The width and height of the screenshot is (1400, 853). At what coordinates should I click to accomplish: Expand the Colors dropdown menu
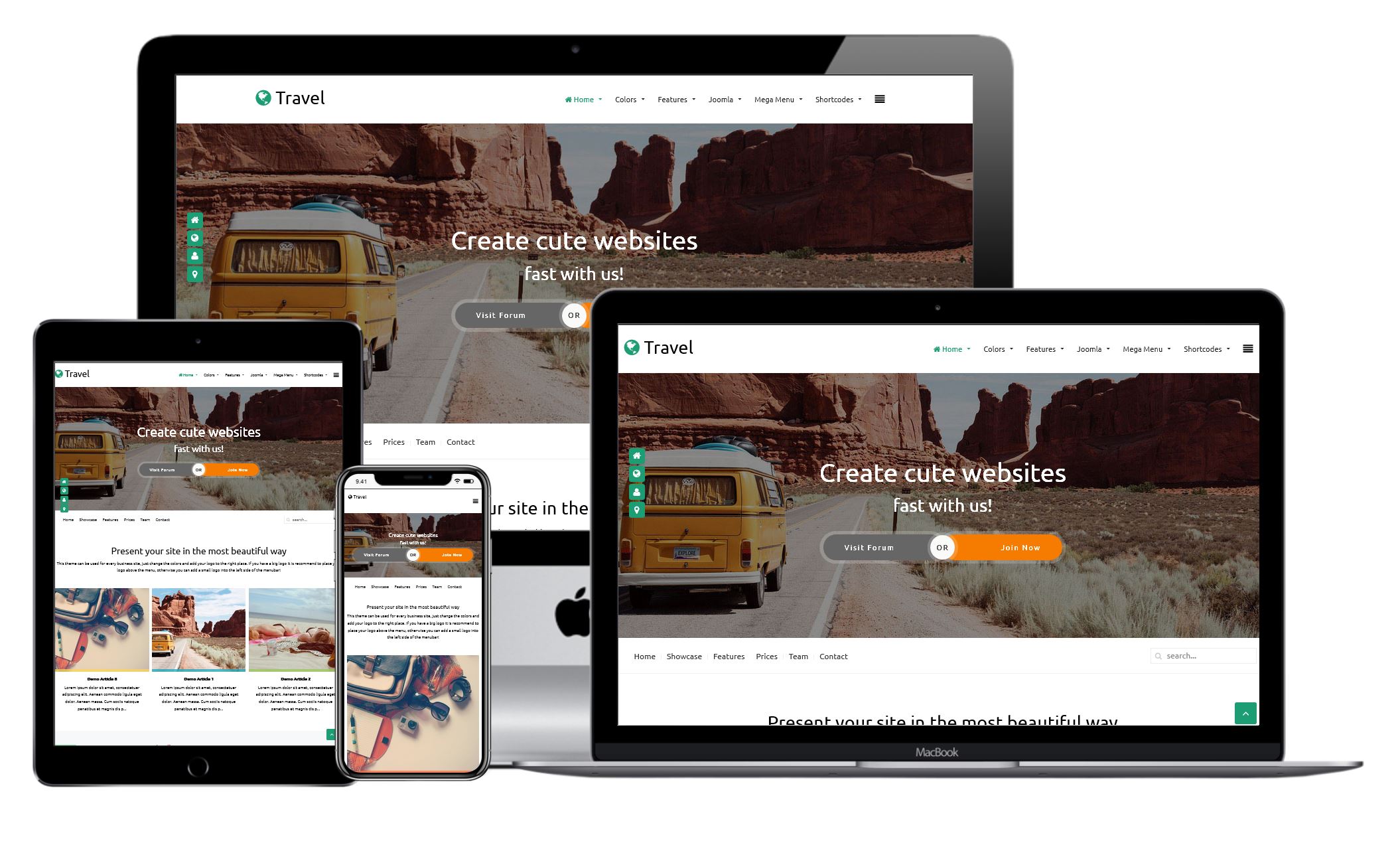(x=627, y=99)
